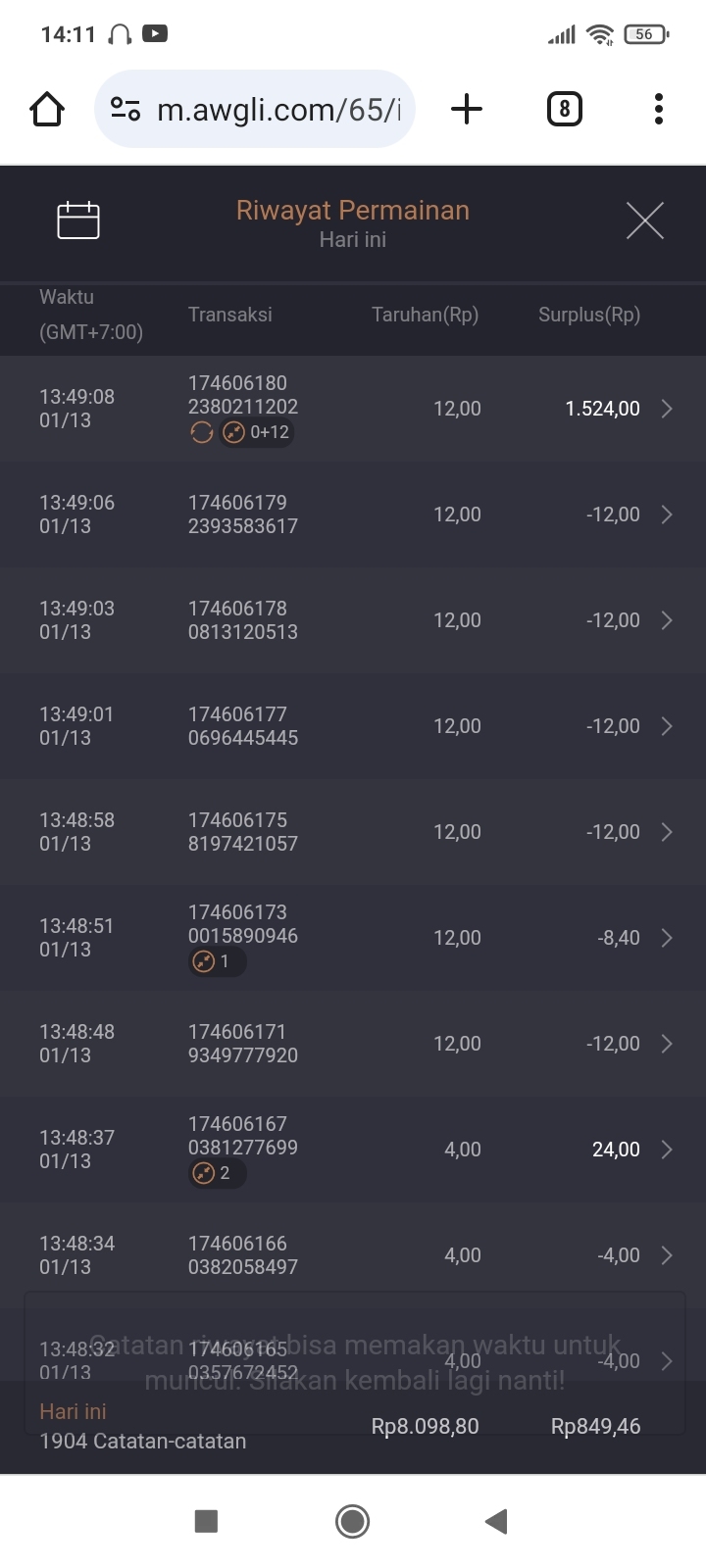Expand details for the -8,40 surplus row

click(667, 938)
